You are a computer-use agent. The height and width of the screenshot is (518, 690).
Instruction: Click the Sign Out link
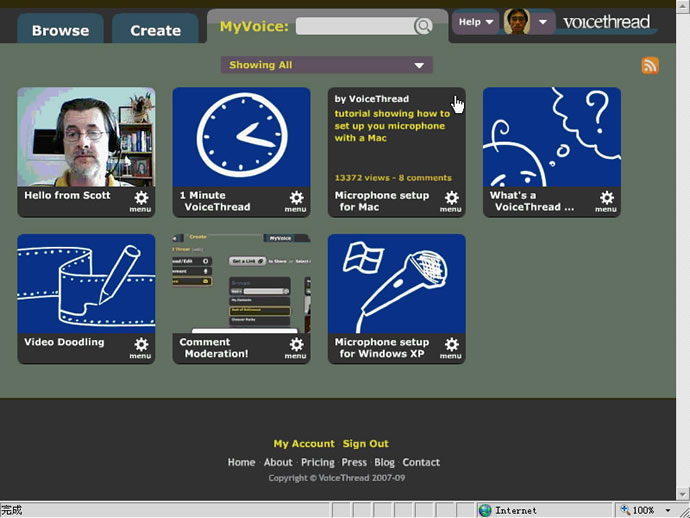point(366,444)
